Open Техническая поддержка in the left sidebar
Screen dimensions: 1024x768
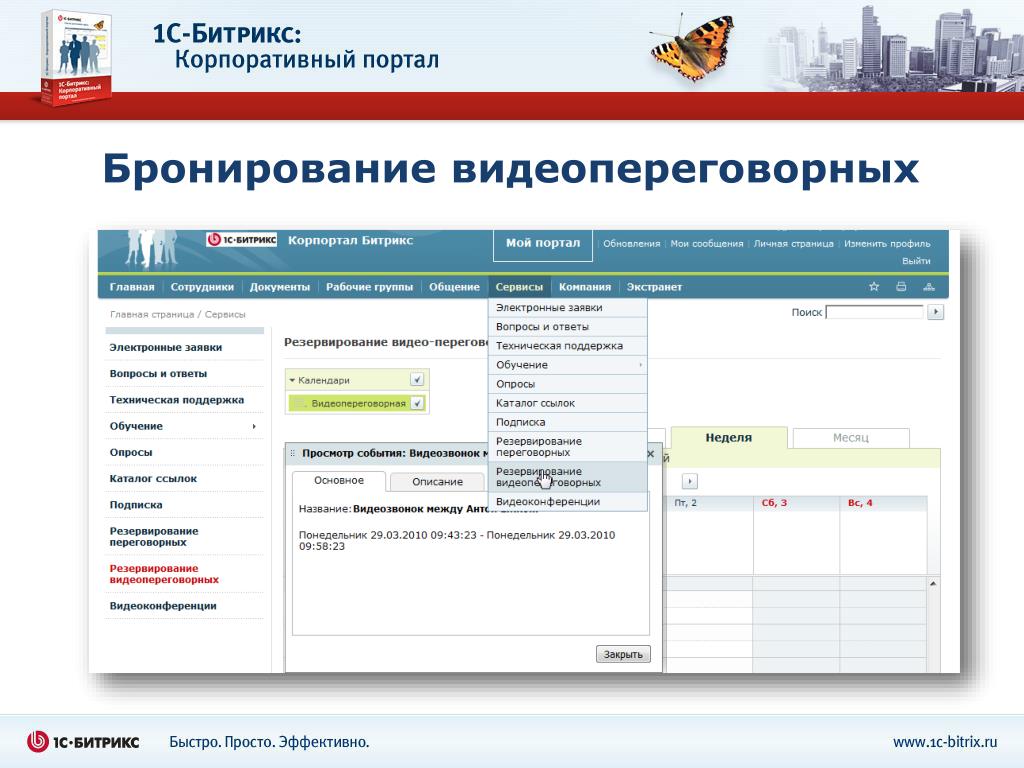tap(176, 400)
